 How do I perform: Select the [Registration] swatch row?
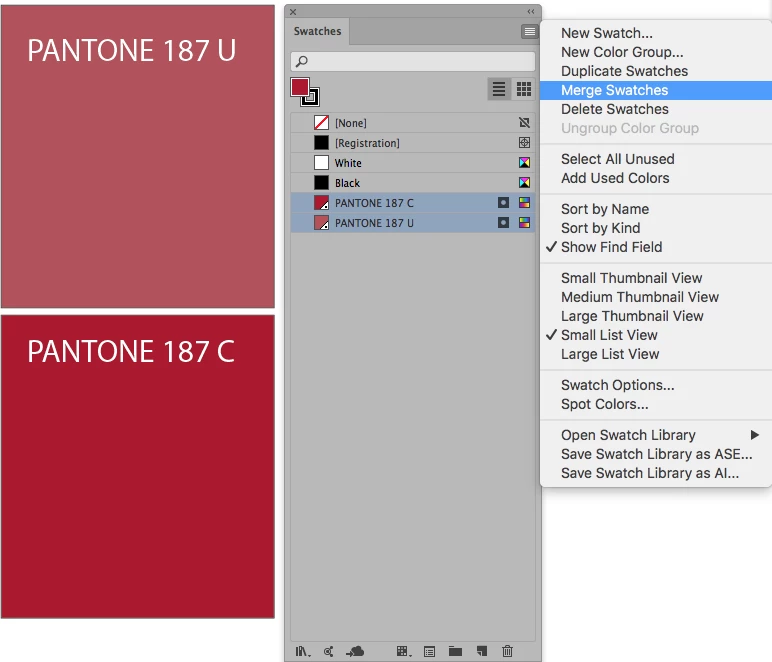(413, 143)
